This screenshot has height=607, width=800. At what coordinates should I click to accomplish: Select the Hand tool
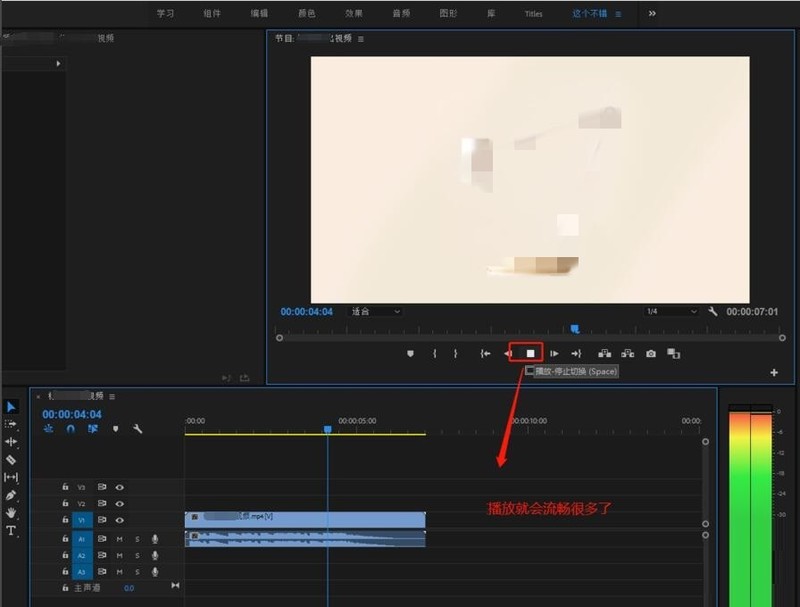pyautogui.click(x=11, y=512)
